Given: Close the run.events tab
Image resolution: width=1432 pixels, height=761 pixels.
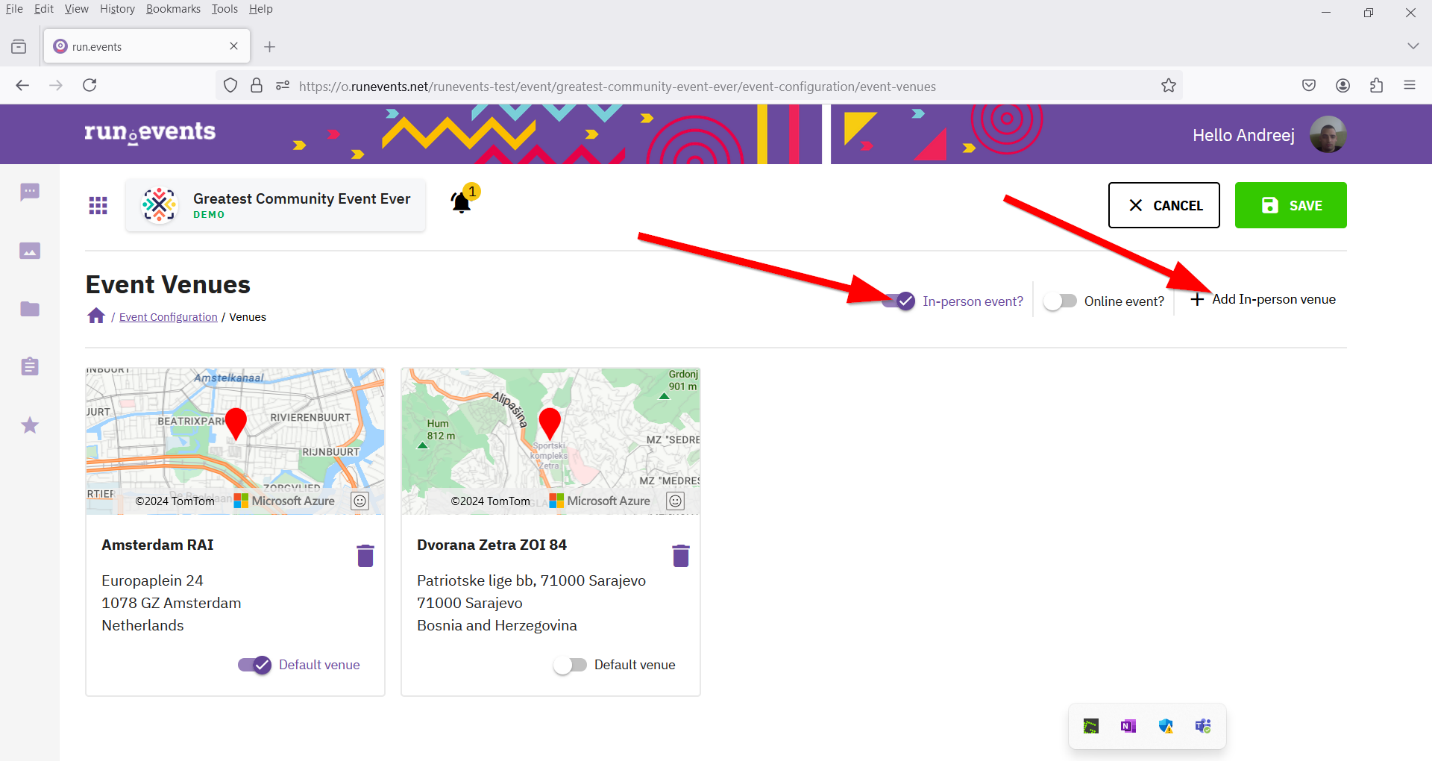Looking at the screenshot, I should point(234,47).
